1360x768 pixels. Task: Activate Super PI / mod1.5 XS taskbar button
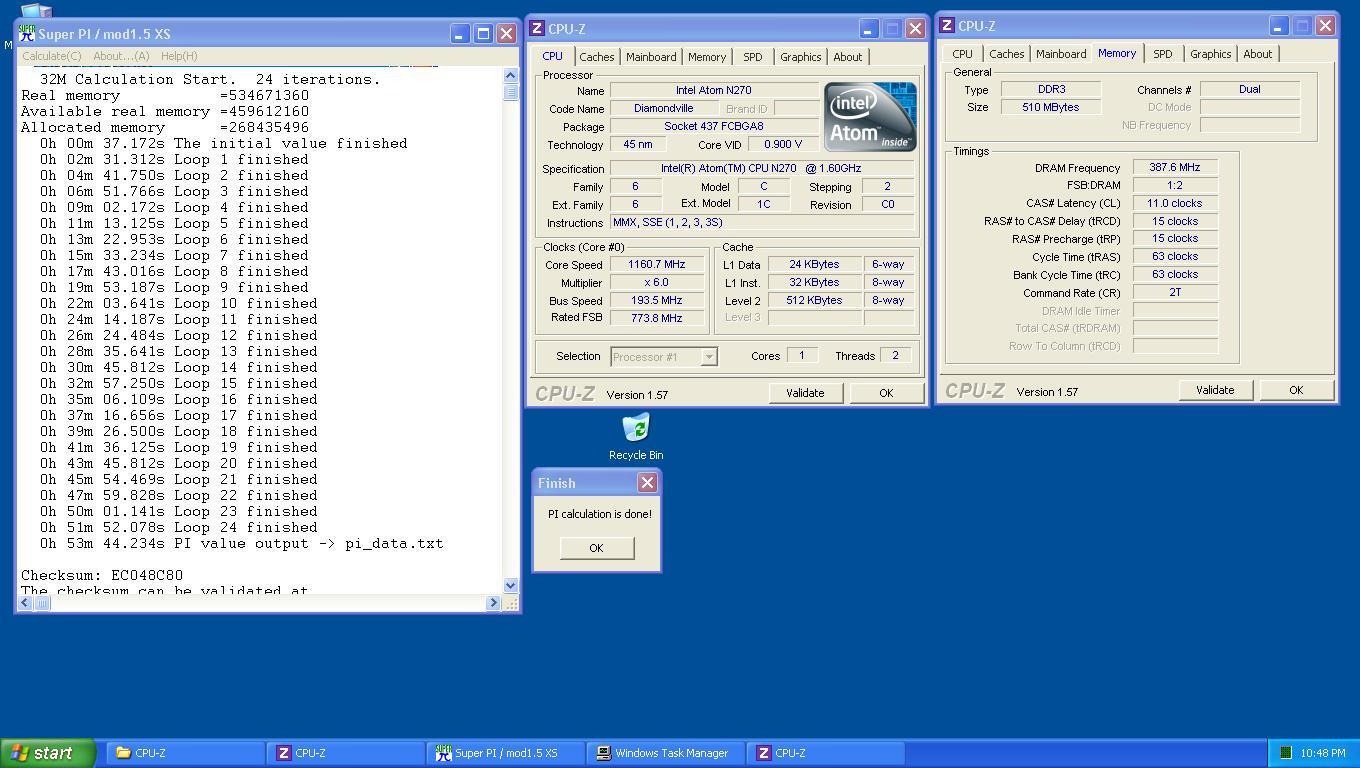(x=505, y=753)
